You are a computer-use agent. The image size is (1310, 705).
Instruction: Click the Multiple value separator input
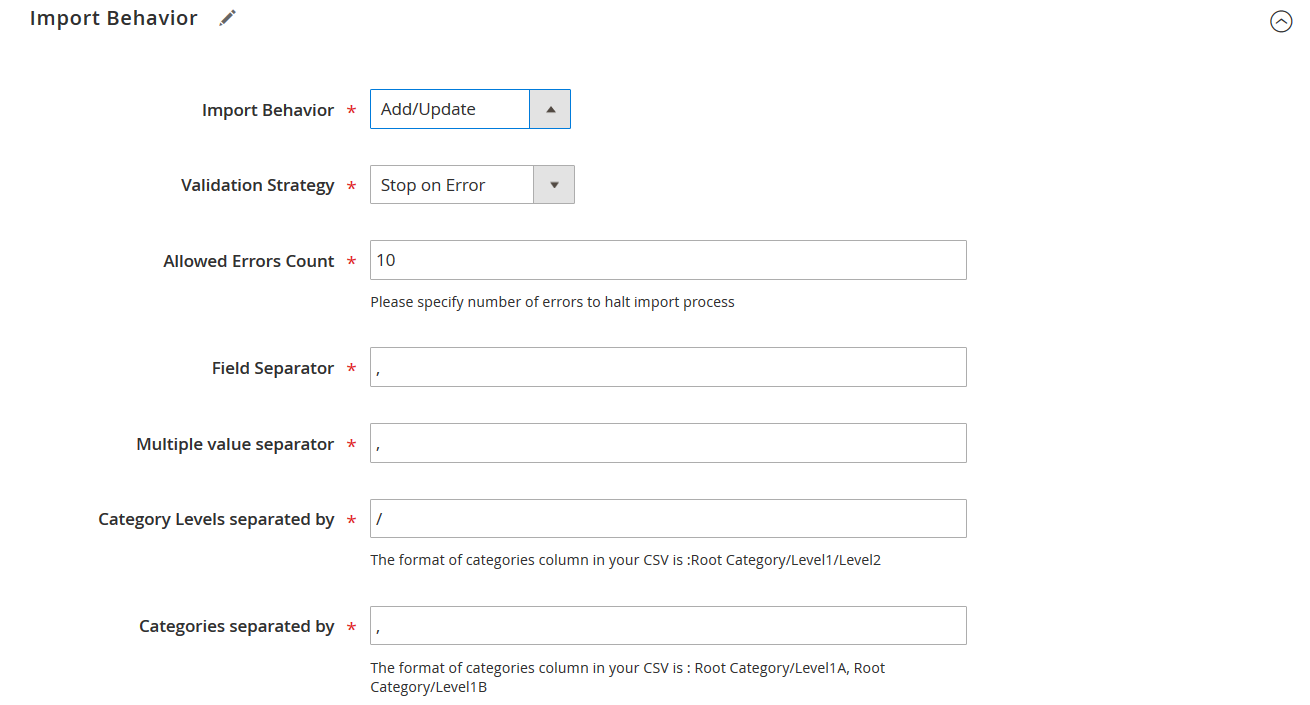(x=668, y=443)
